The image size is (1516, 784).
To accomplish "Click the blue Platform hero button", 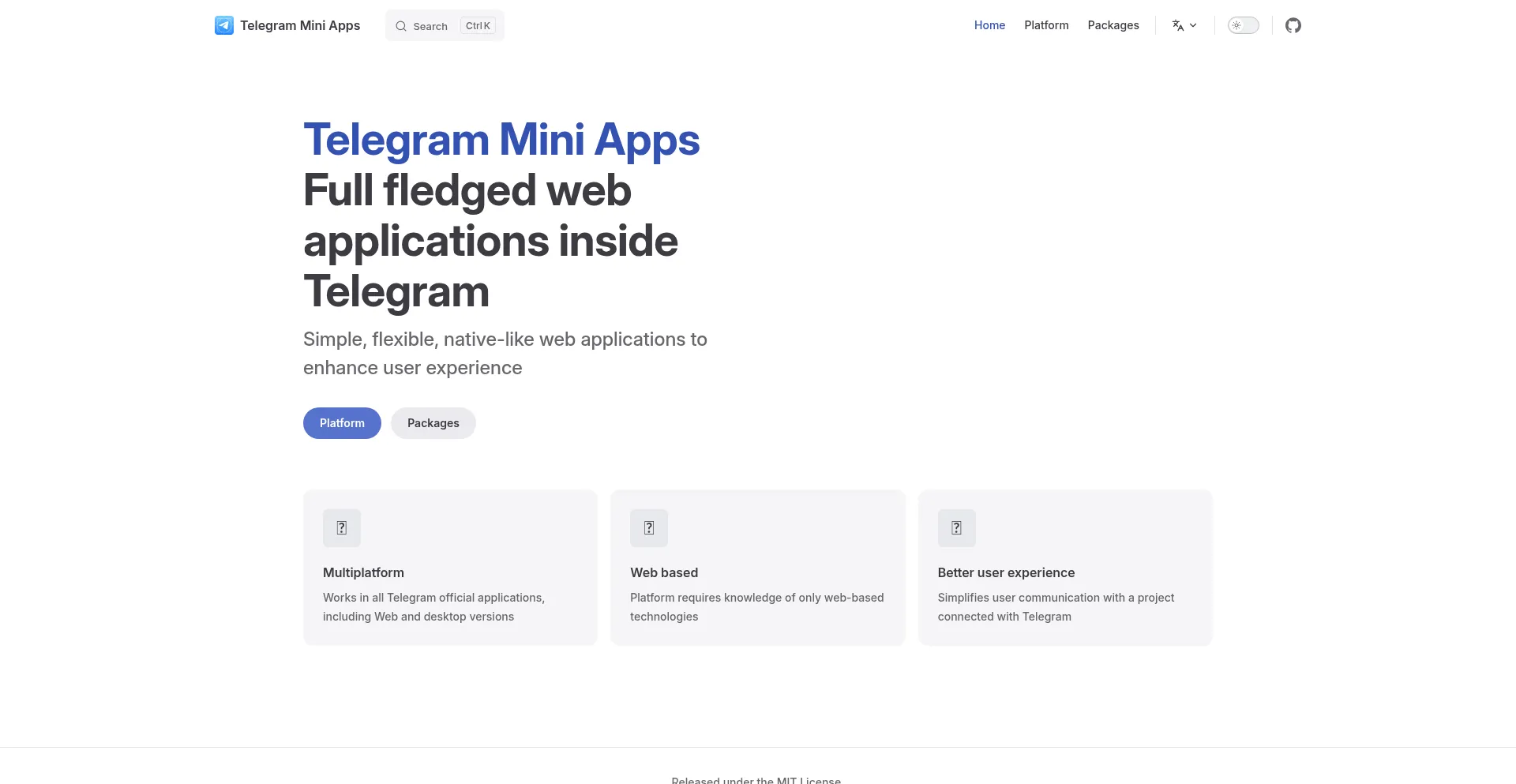I will (x=342, y=423).
